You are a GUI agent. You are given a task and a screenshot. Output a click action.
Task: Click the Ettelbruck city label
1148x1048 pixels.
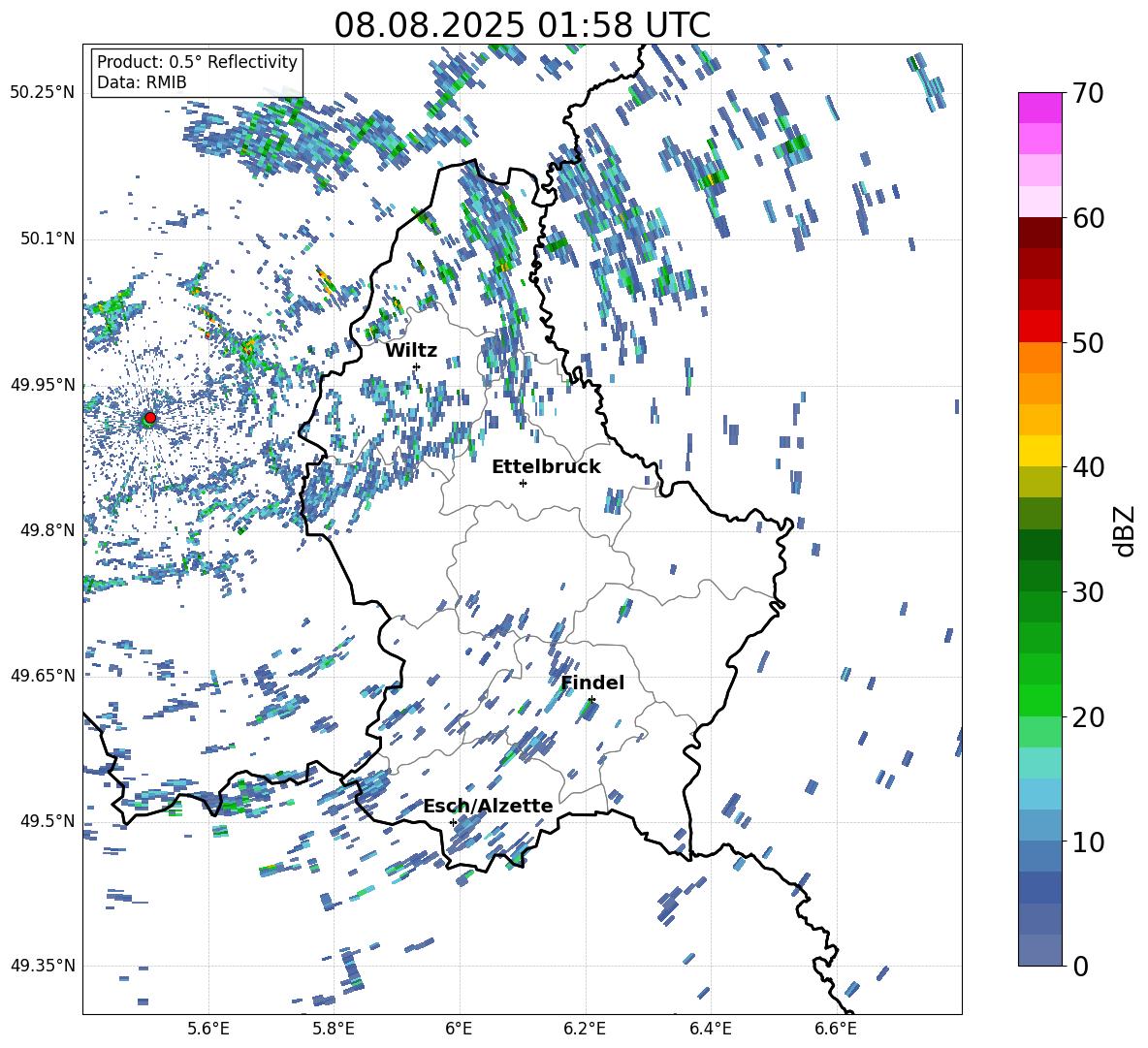pos(546,466)
